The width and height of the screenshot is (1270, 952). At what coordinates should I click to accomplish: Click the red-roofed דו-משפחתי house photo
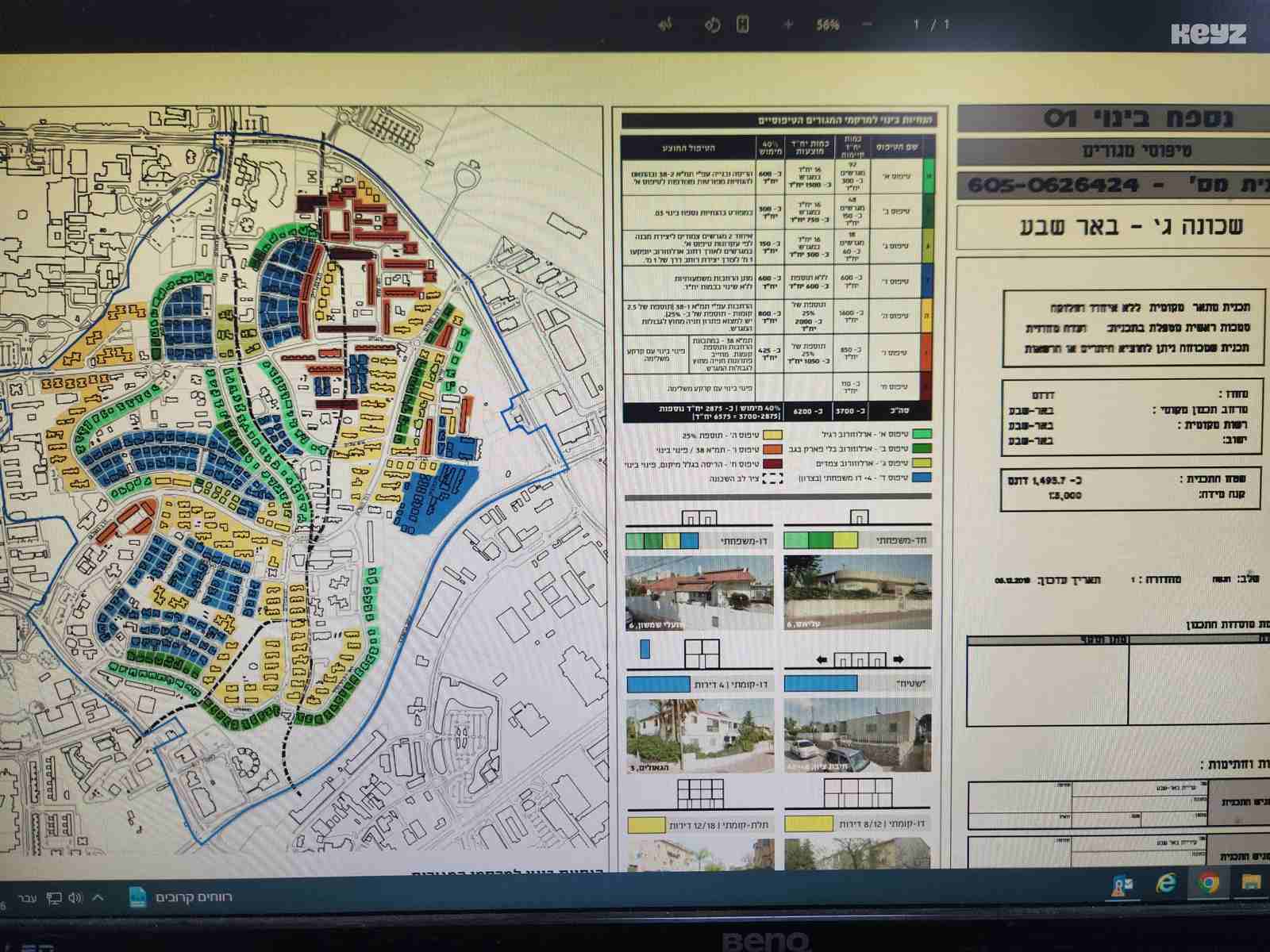(x=698, y=592)
